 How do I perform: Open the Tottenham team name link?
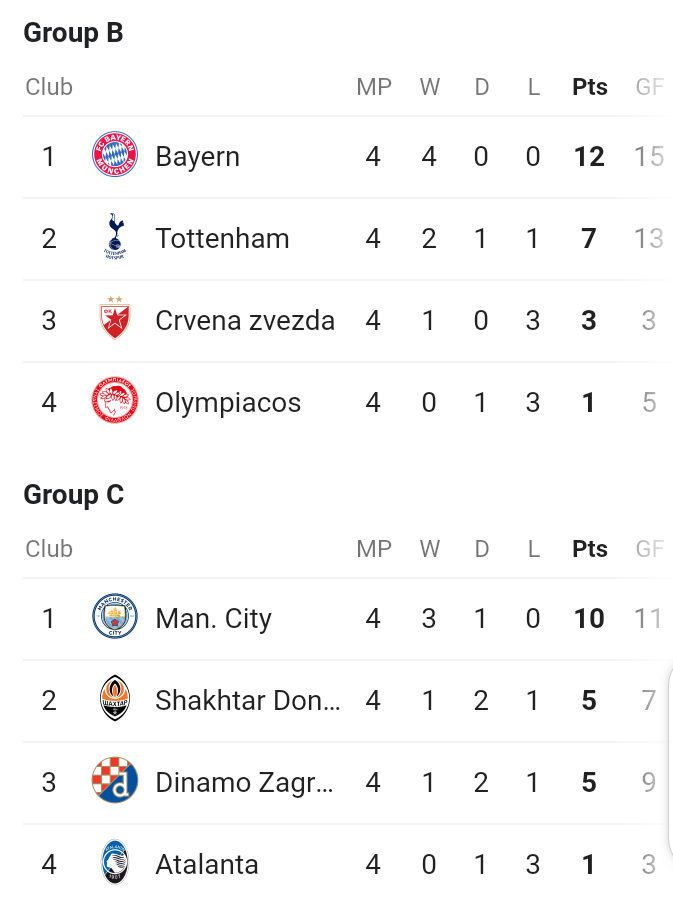pyautogui.click(x=222, y=239)
